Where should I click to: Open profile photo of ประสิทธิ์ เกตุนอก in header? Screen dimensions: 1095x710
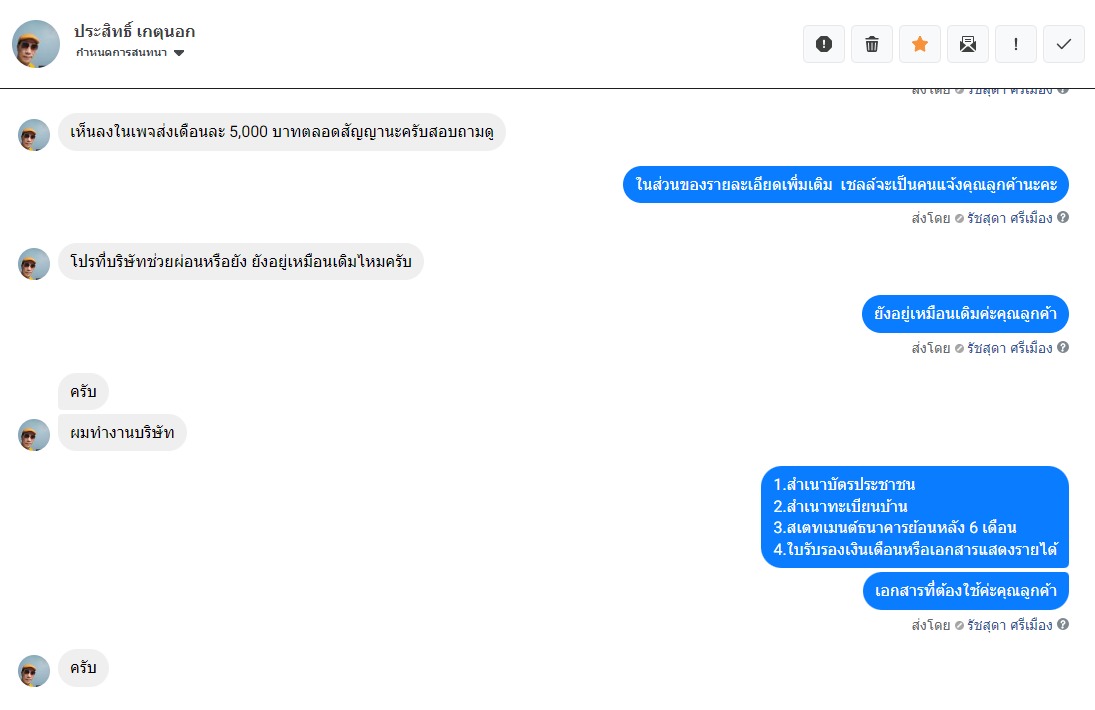tap(36, 43)
